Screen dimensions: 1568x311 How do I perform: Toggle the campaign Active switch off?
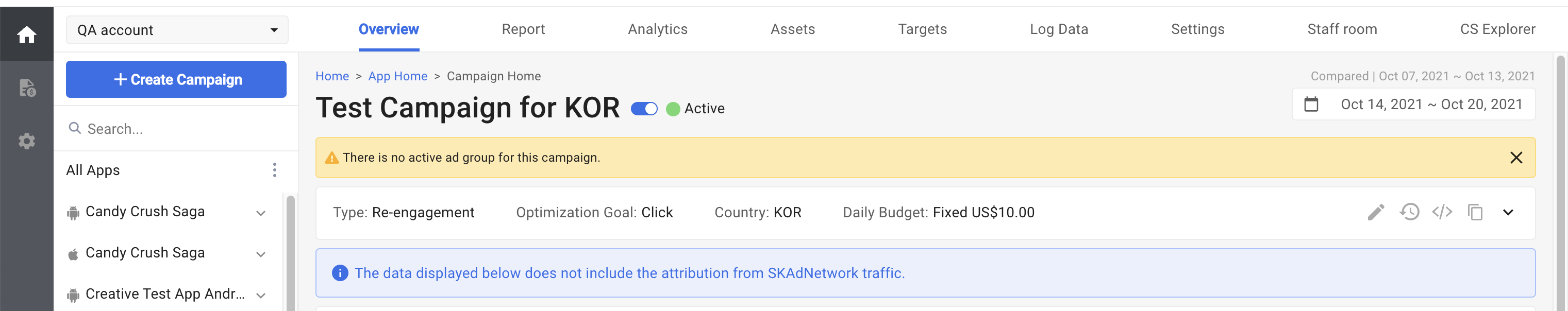pyautogui.click(x=644, y=109)
